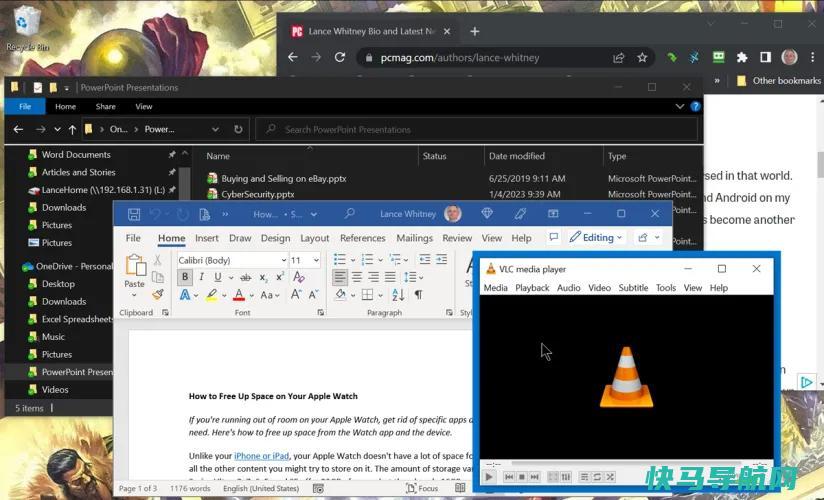The width and height of the screenshot is (824, 500).
Task: Justify paragraph text in Word
Action: [390, 277]
